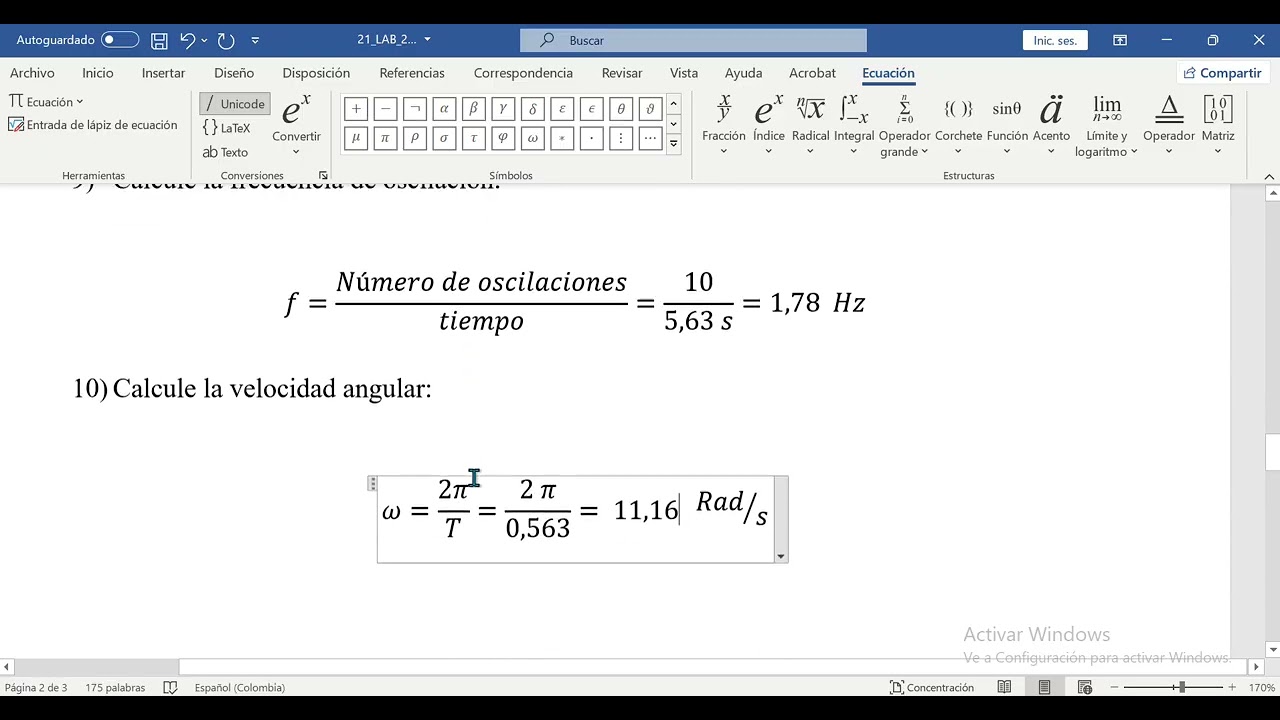Open the Integral structure menu
Viewport: 1280px width, 720px height.
coord(853,125)
